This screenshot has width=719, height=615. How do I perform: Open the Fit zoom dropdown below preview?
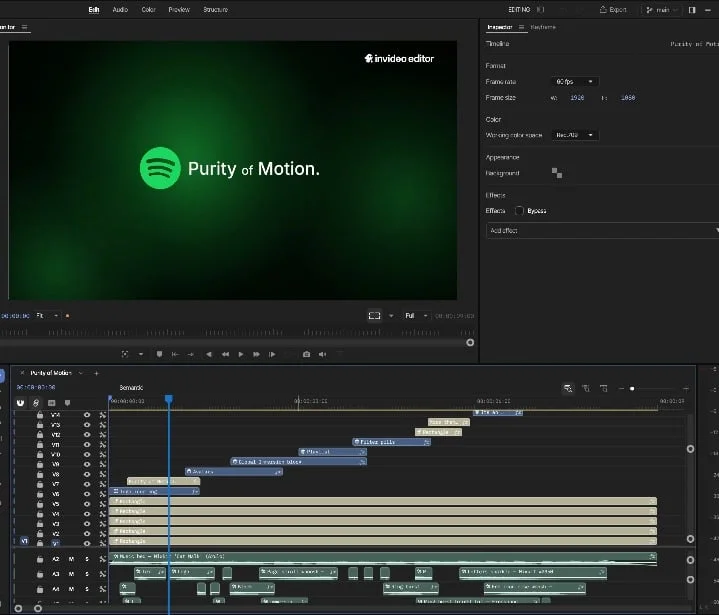click(x=47, y=316)
